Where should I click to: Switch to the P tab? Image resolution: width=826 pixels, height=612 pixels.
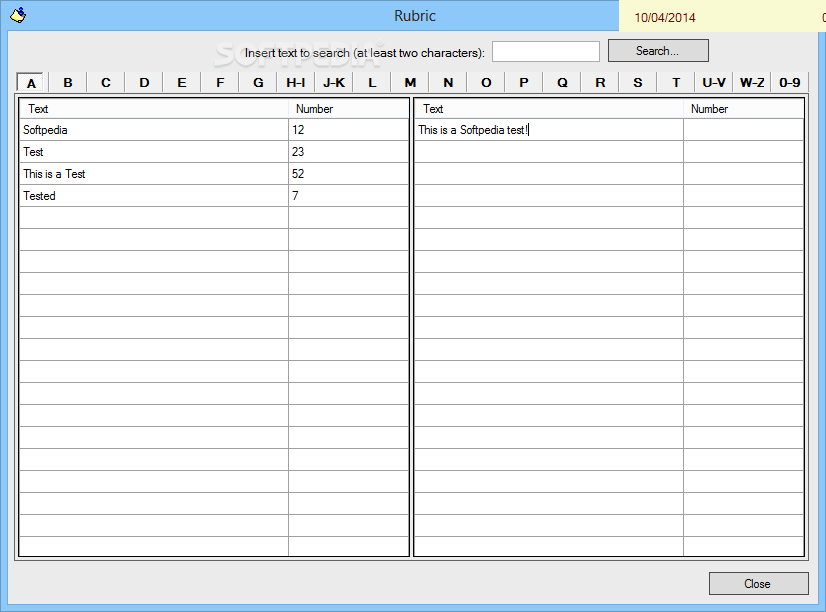click(x=524, y=83)
